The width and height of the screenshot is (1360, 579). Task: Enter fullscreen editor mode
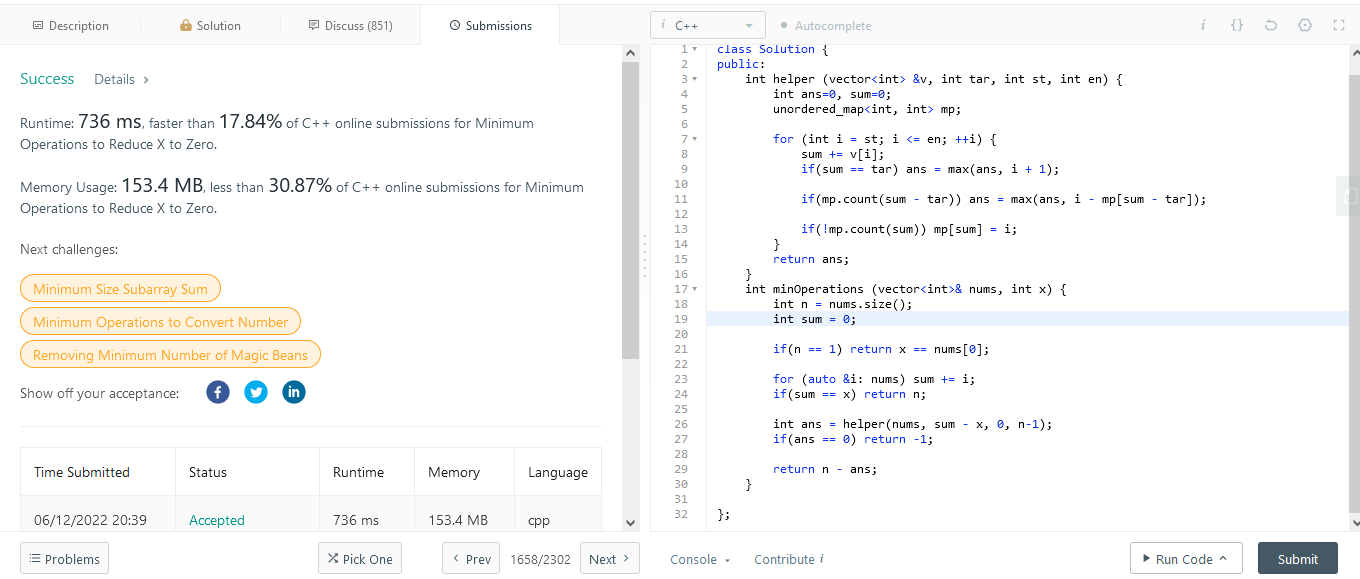pos(1339,25)
